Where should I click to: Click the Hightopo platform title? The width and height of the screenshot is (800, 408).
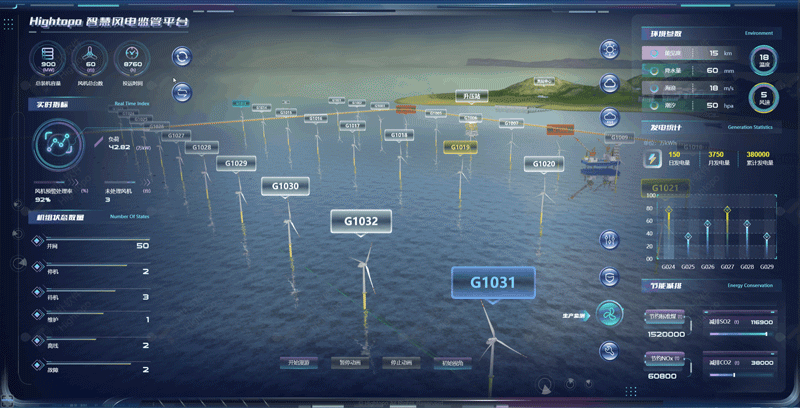[109, 22]
